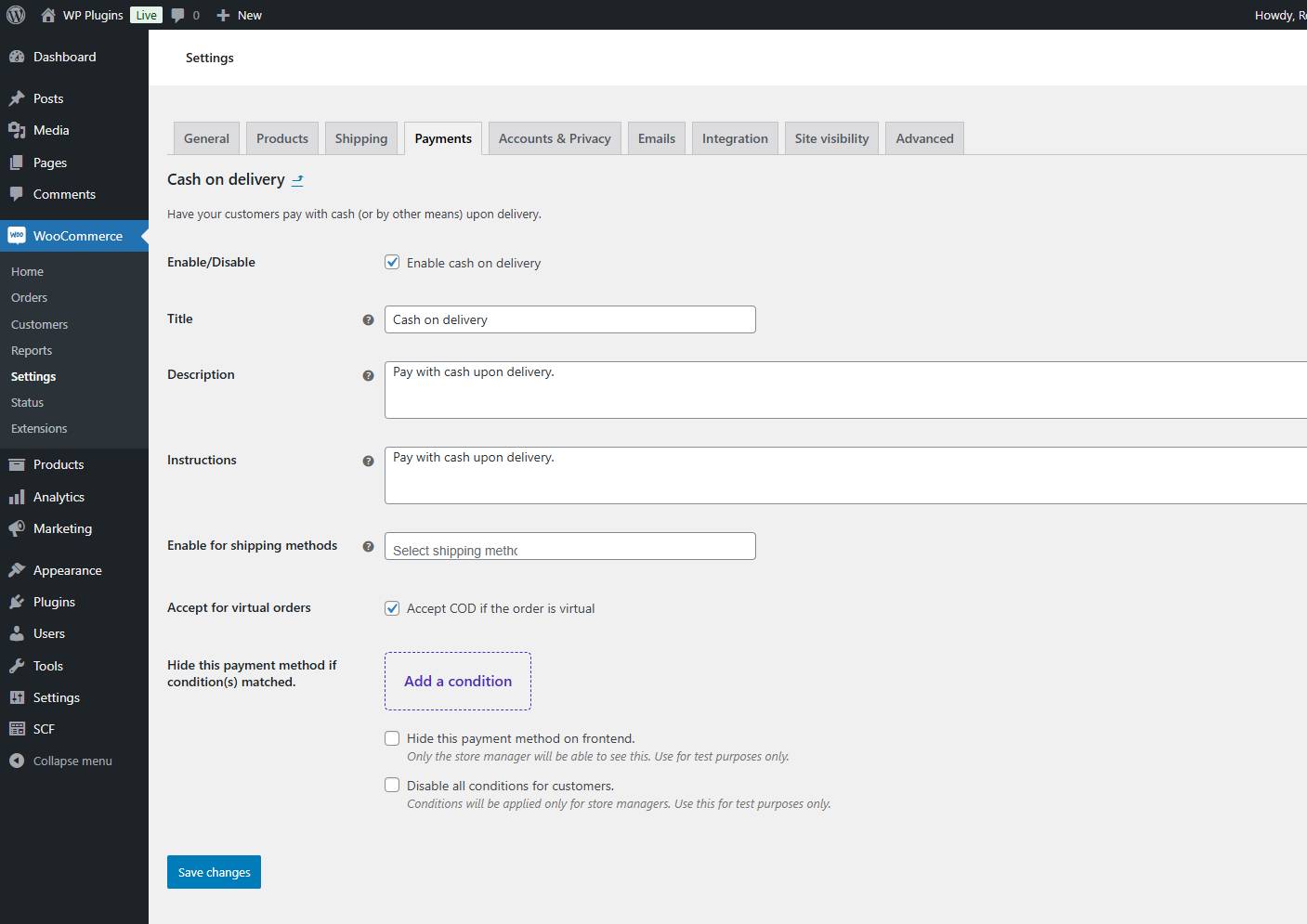Viewport: 1307px width, 924px height.
Task: Open the comments bubble in admin bar
Action: click(178, 15)
